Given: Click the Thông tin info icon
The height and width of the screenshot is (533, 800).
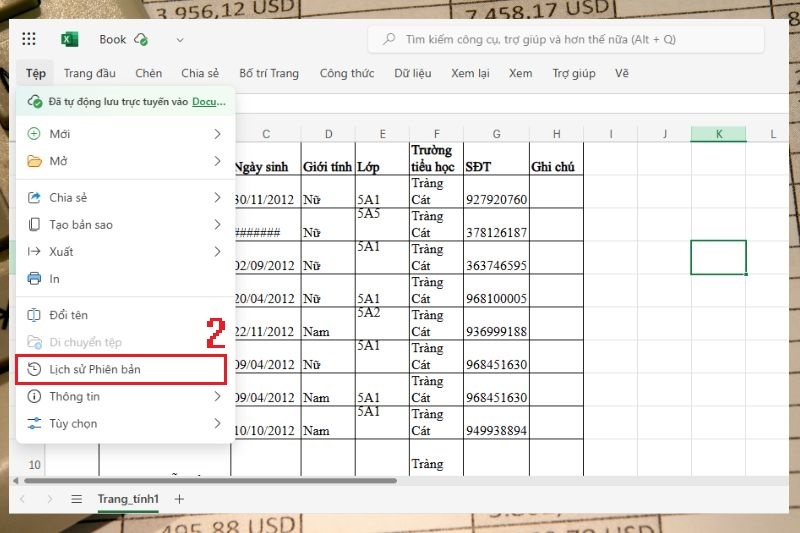Looking at the screenshot, I should (34, 396).
